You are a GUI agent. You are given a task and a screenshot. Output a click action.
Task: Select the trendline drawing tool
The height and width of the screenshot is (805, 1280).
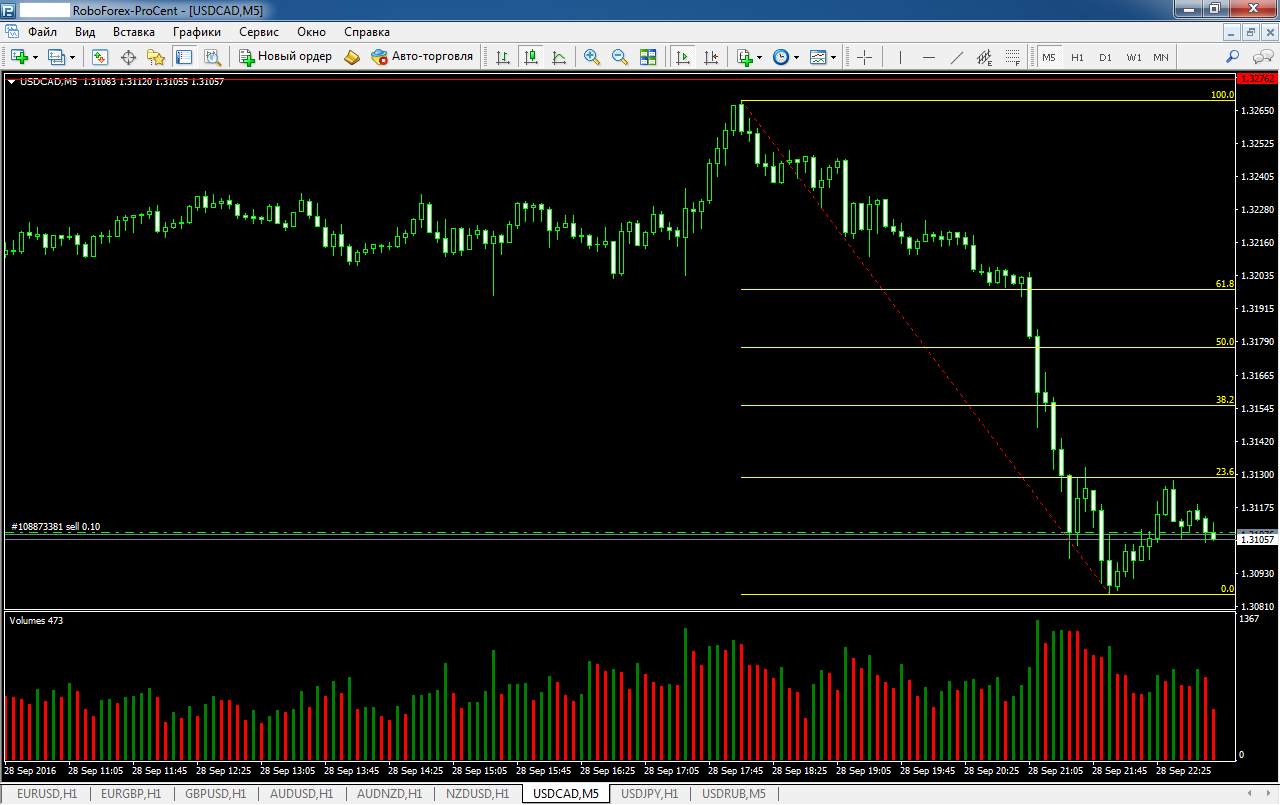957,57
